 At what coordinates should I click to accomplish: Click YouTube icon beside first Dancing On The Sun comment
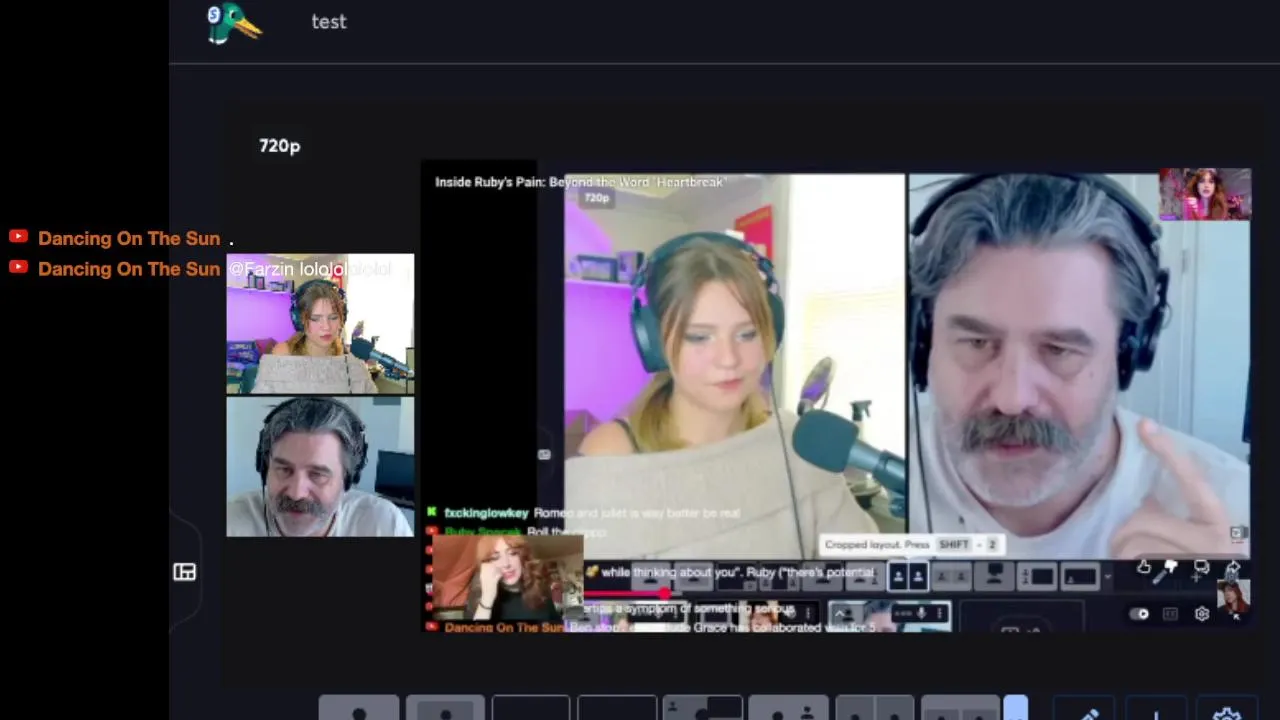[18, 238]
